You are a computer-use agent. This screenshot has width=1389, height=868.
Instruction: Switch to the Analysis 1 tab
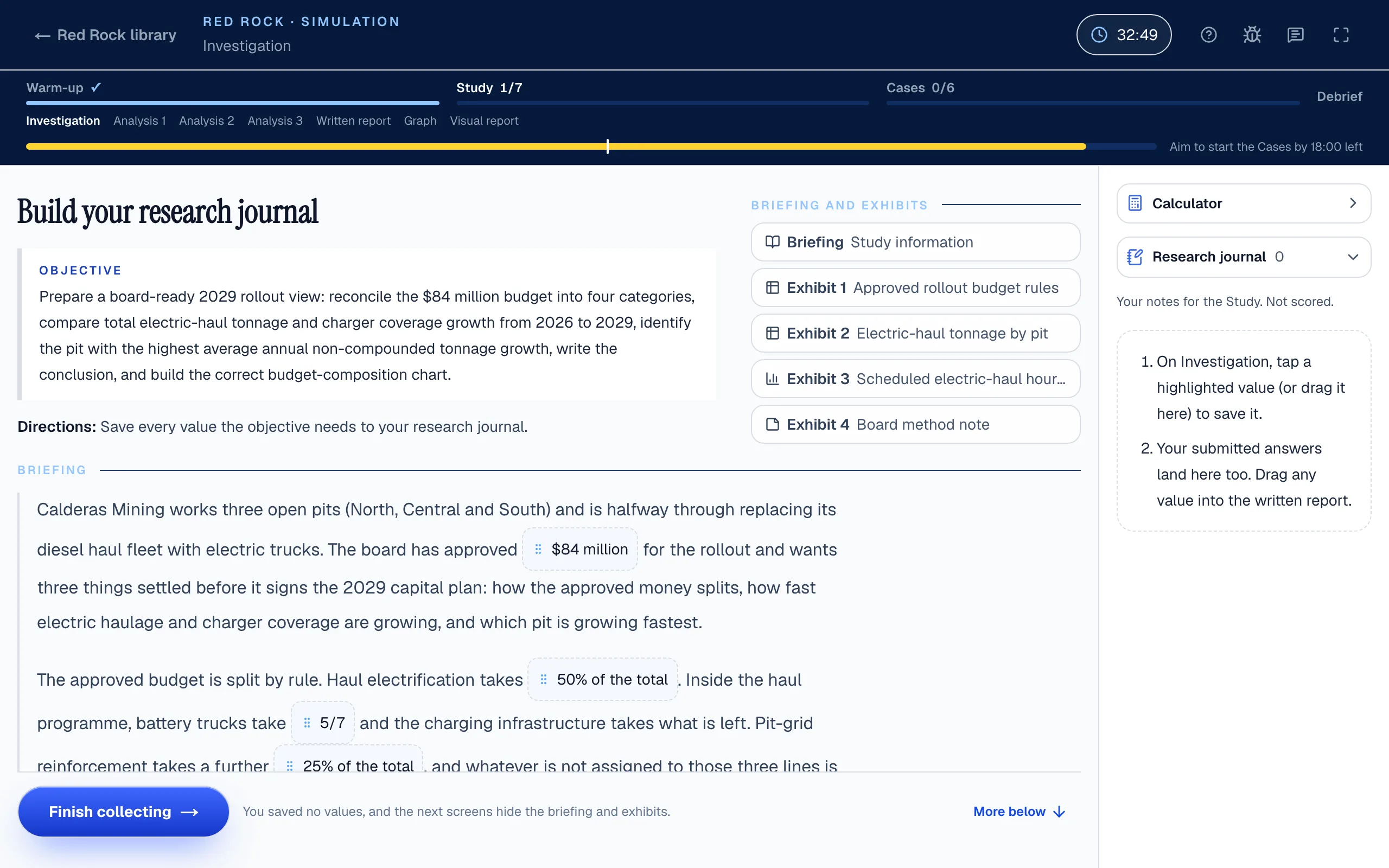pos(139,120)
